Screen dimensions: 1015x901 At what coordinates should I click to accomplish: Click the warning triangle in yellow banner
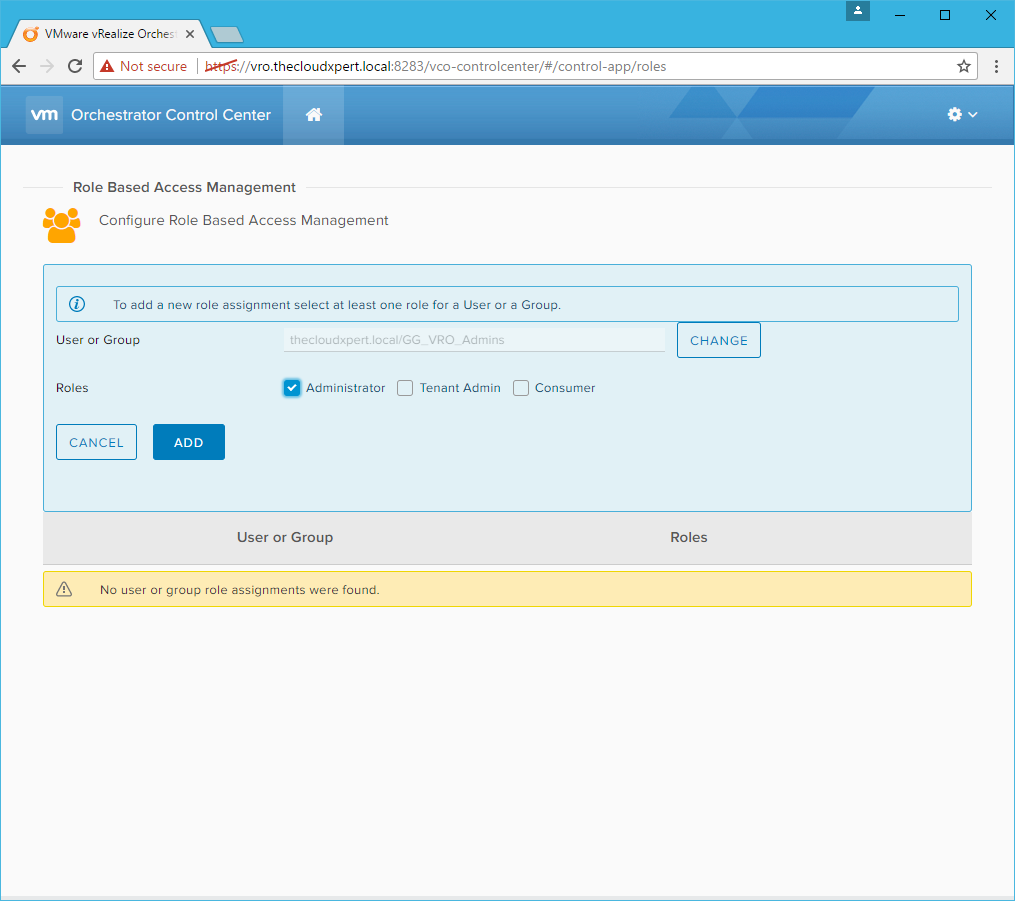(64, 589)
